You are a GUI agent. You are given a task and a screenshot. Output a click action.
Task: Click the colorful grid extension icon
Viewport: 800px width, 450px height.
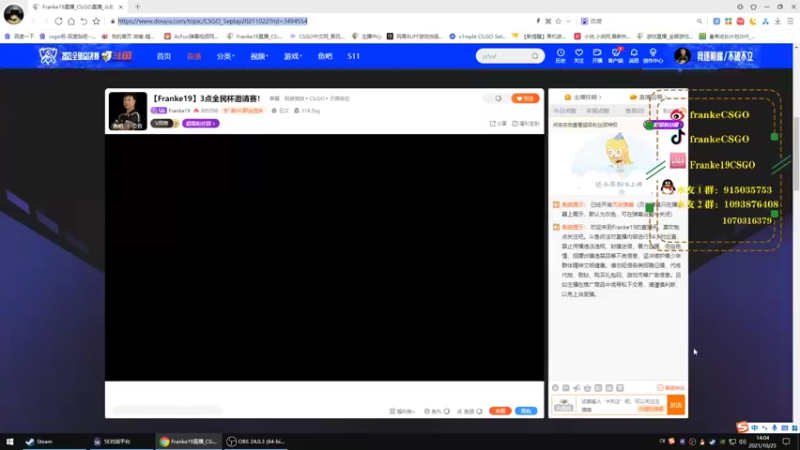tap(728, 21)
